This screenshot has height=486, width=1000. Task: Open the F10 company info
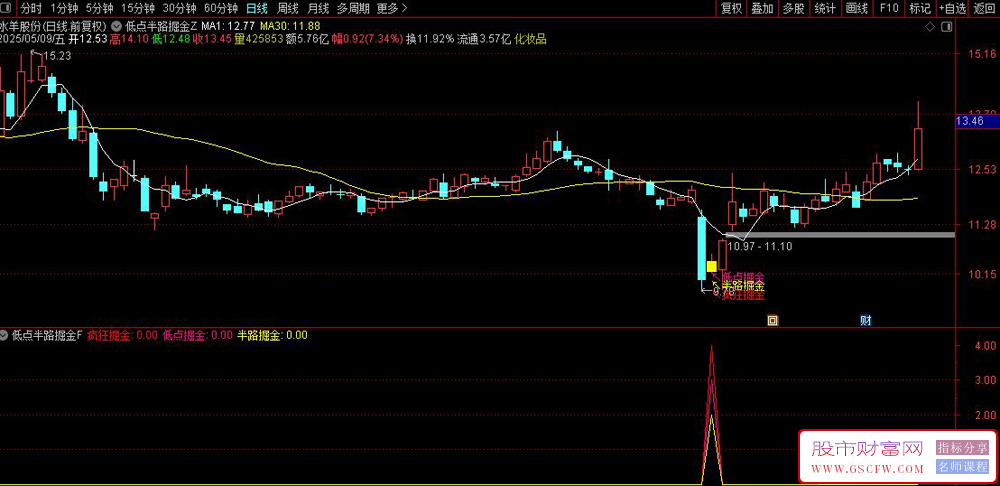(889, 8)
